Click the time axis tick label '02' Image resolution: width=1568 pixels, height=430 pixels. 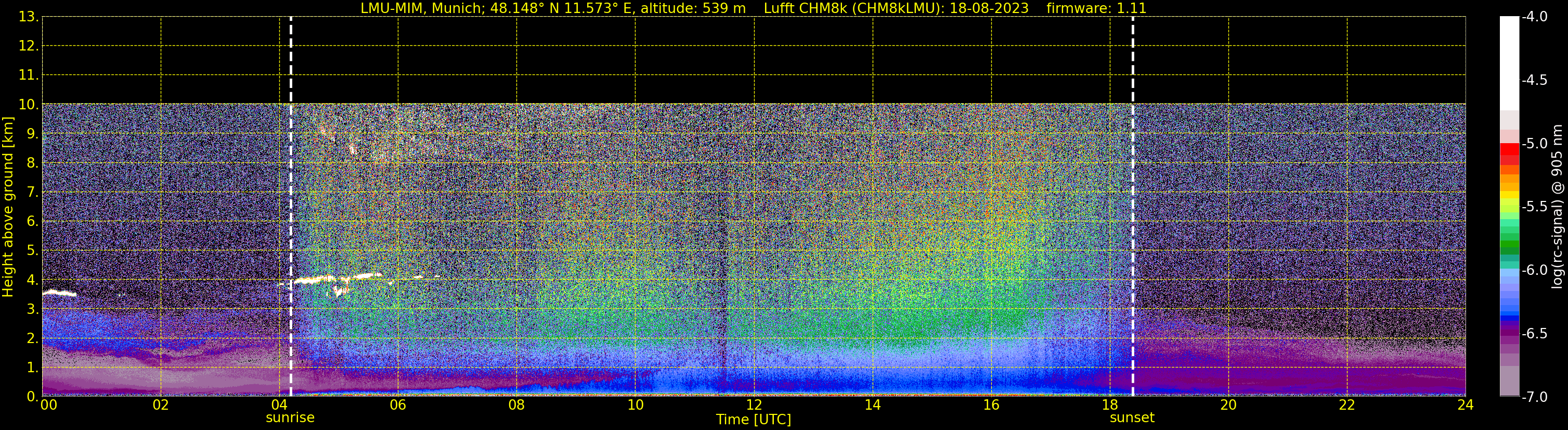161,405
